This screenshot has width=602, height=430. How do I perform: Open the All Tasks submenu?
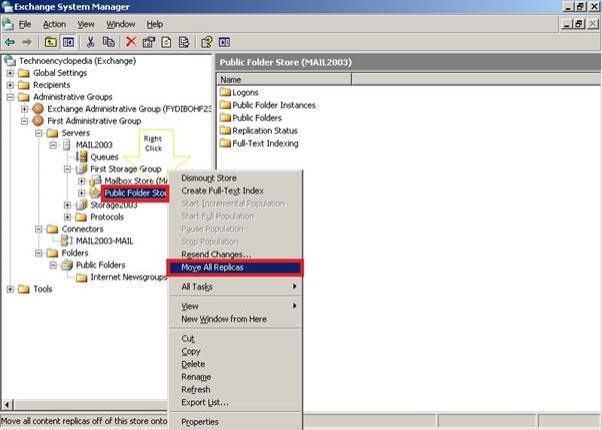tap(196, 287)
